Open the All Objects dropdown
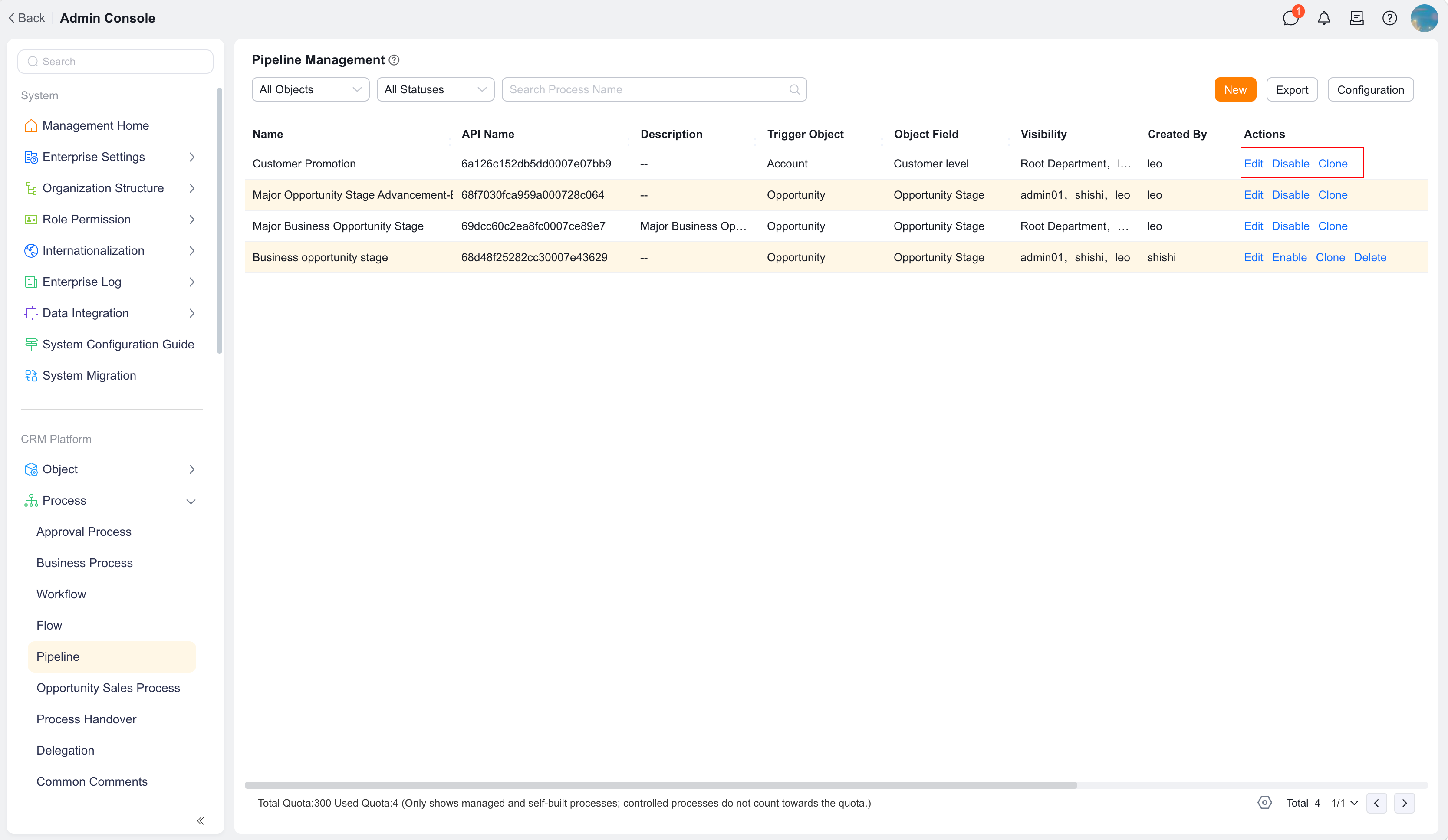Image resolution: width=1448 pixels, height=840 pixels. coord(310,90)
